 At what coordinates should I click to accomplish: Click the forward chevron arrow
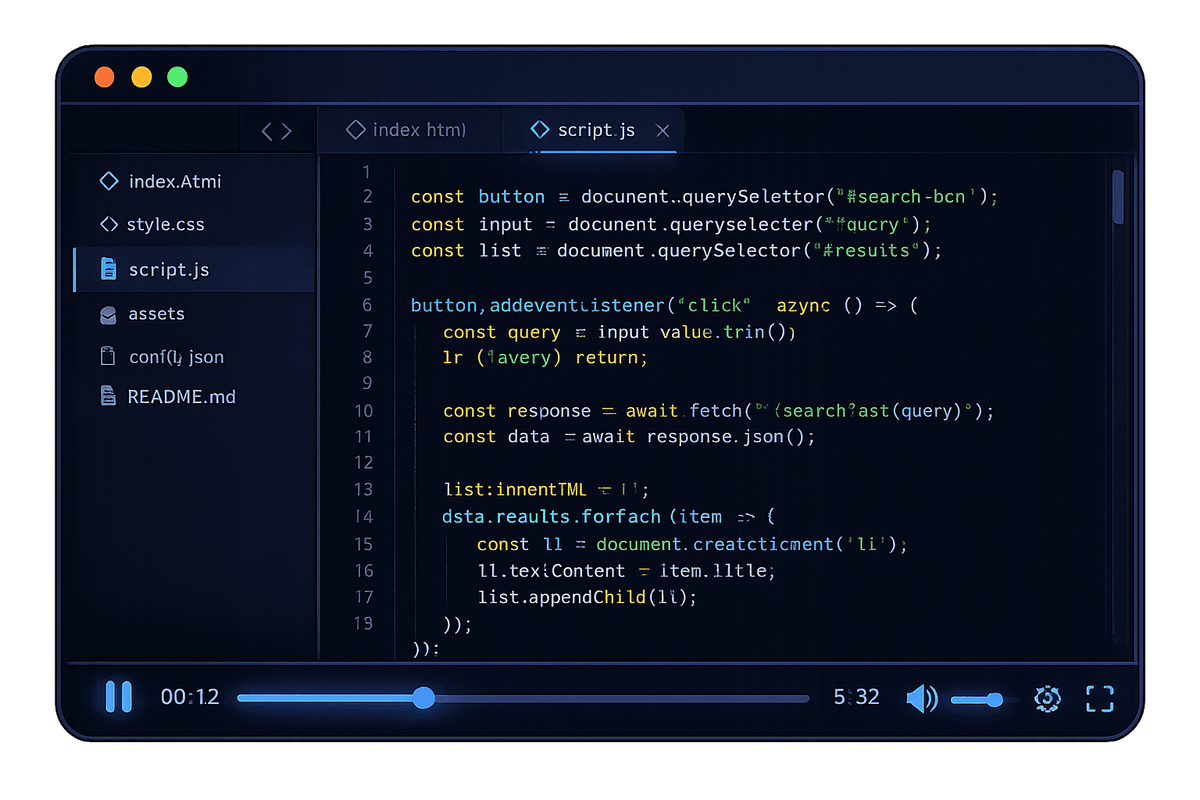coord(286,129)
